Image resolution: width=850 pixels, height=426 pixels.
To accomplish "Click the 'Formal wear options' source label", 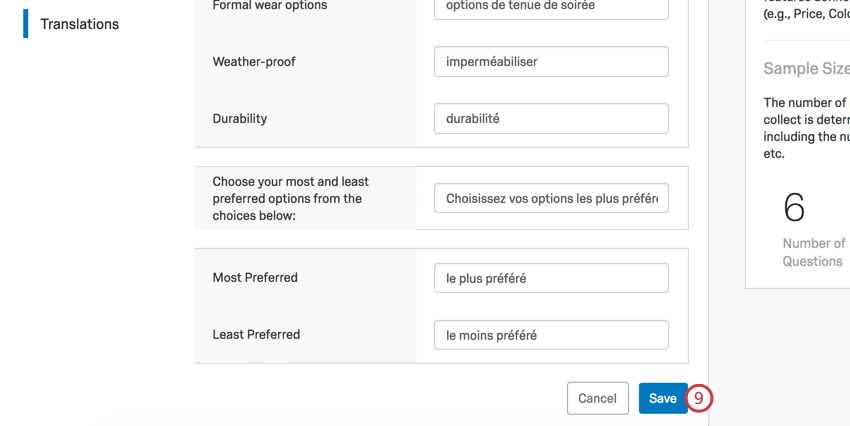I will [x=270, y=6].
